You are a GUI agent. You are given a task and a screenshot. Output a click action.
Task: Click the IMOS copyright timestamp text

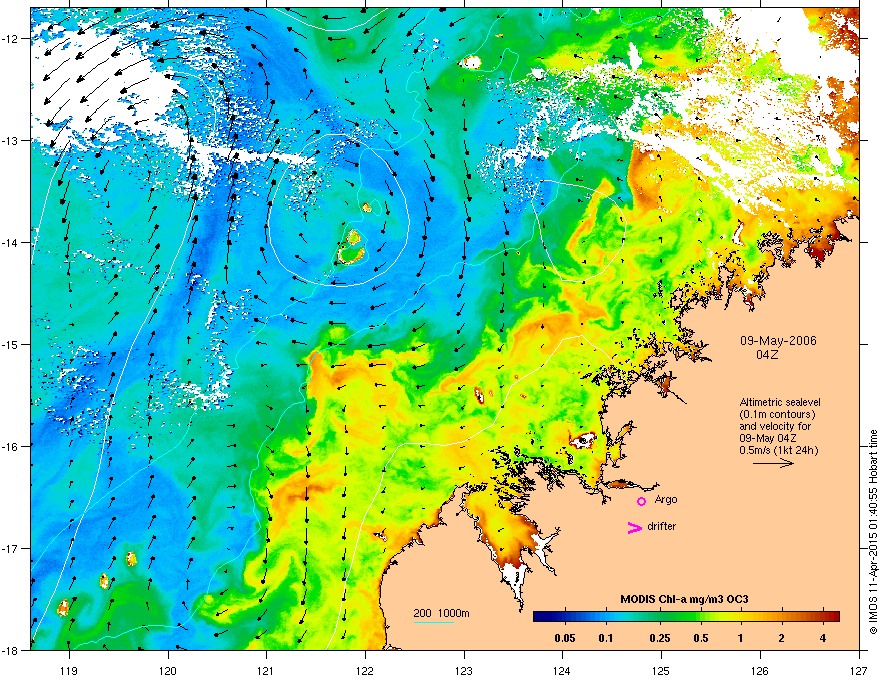(873, 532)
